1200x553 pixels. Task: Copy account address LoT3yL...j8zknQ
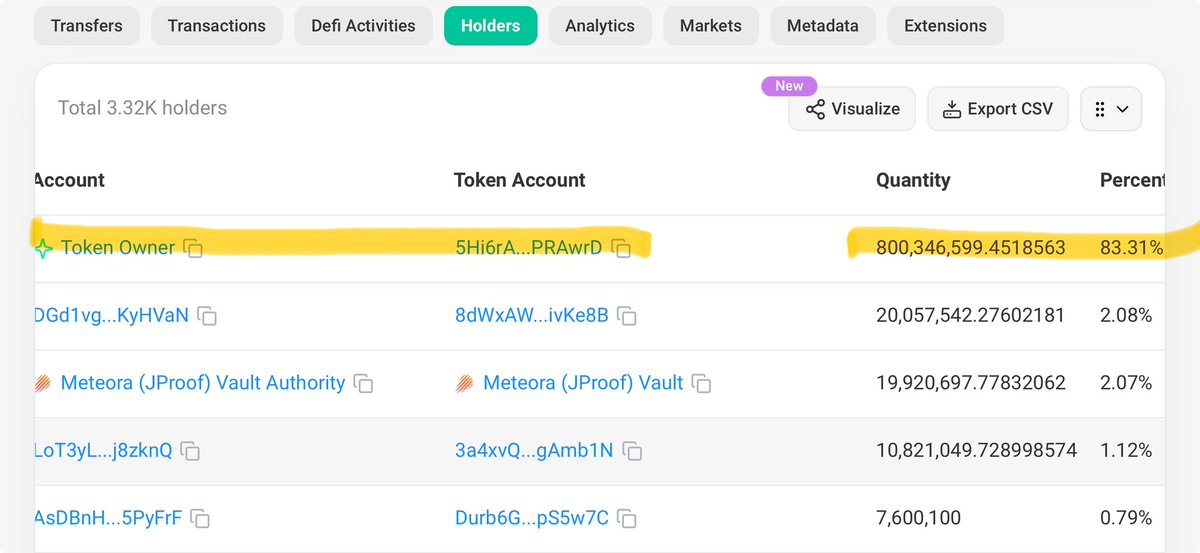190,451
